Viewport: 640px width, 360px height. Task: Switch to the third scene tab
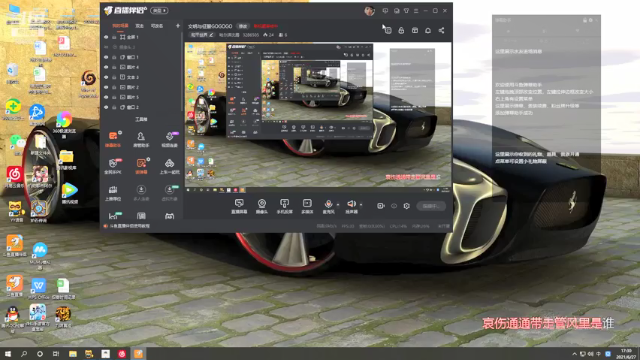point(157,26)
